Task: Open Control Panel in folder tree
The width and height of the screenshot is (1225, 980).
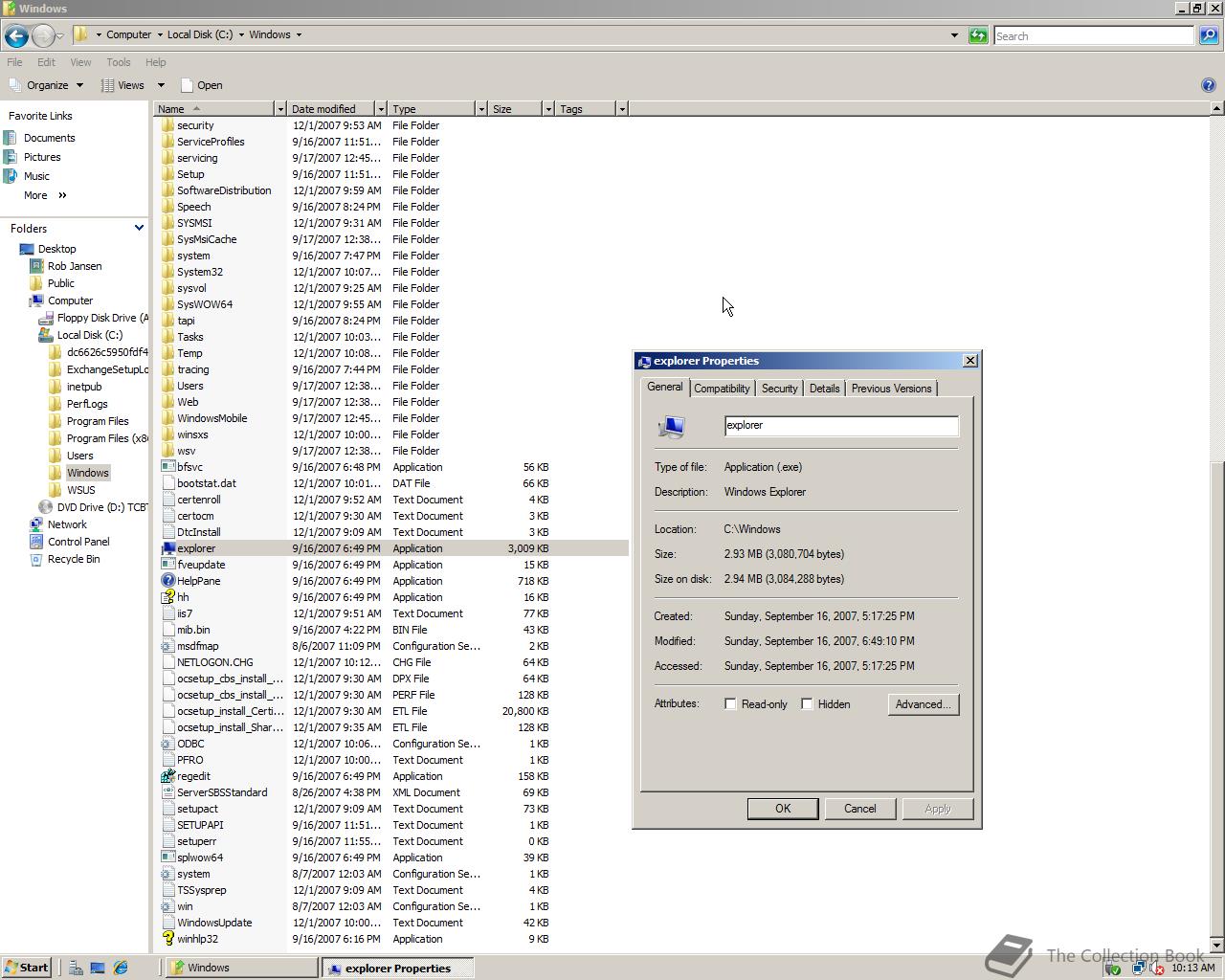Action: pos(69,542)
